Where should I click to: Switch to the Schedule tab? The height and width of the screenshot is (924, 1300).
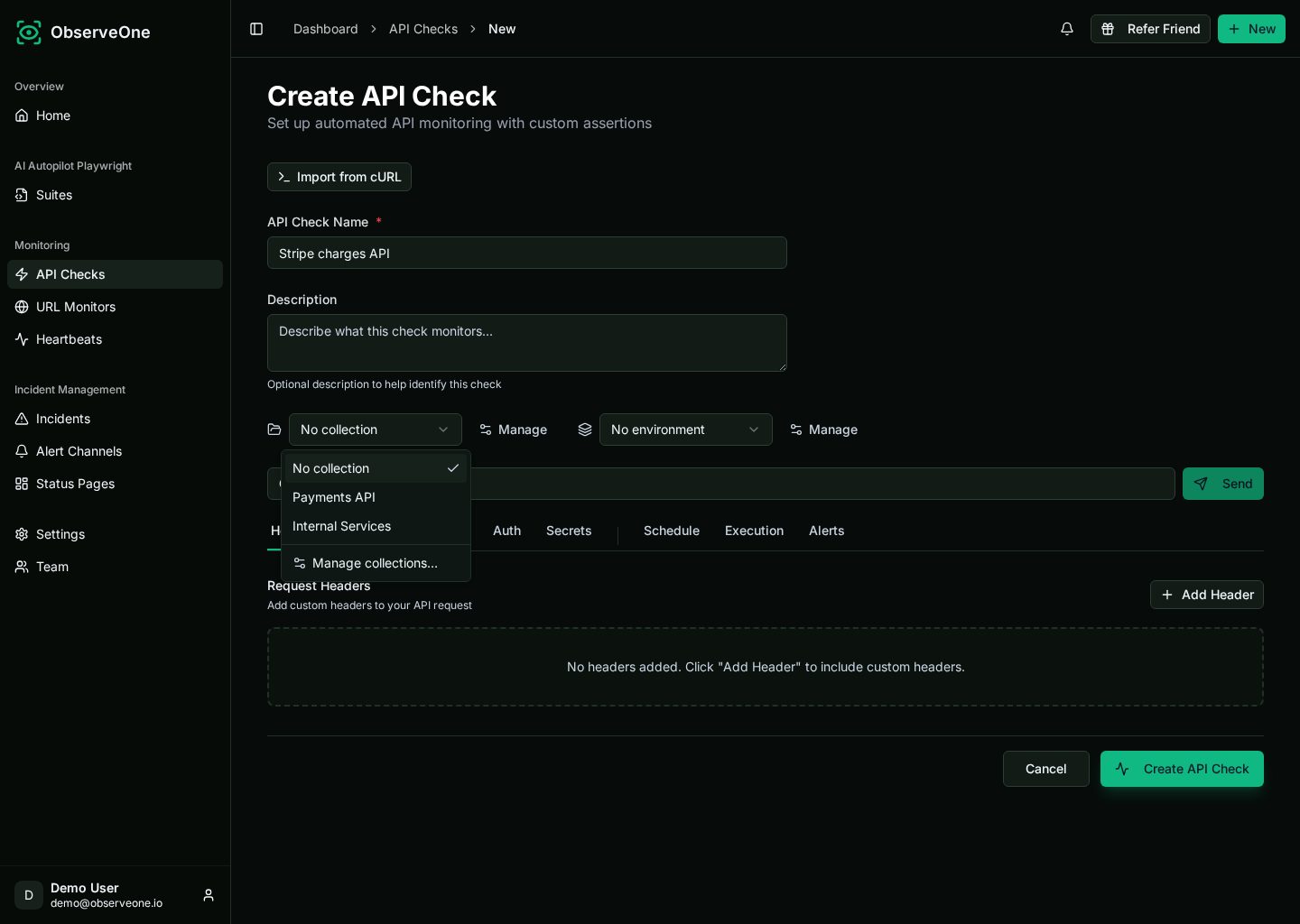pos(672,531)
